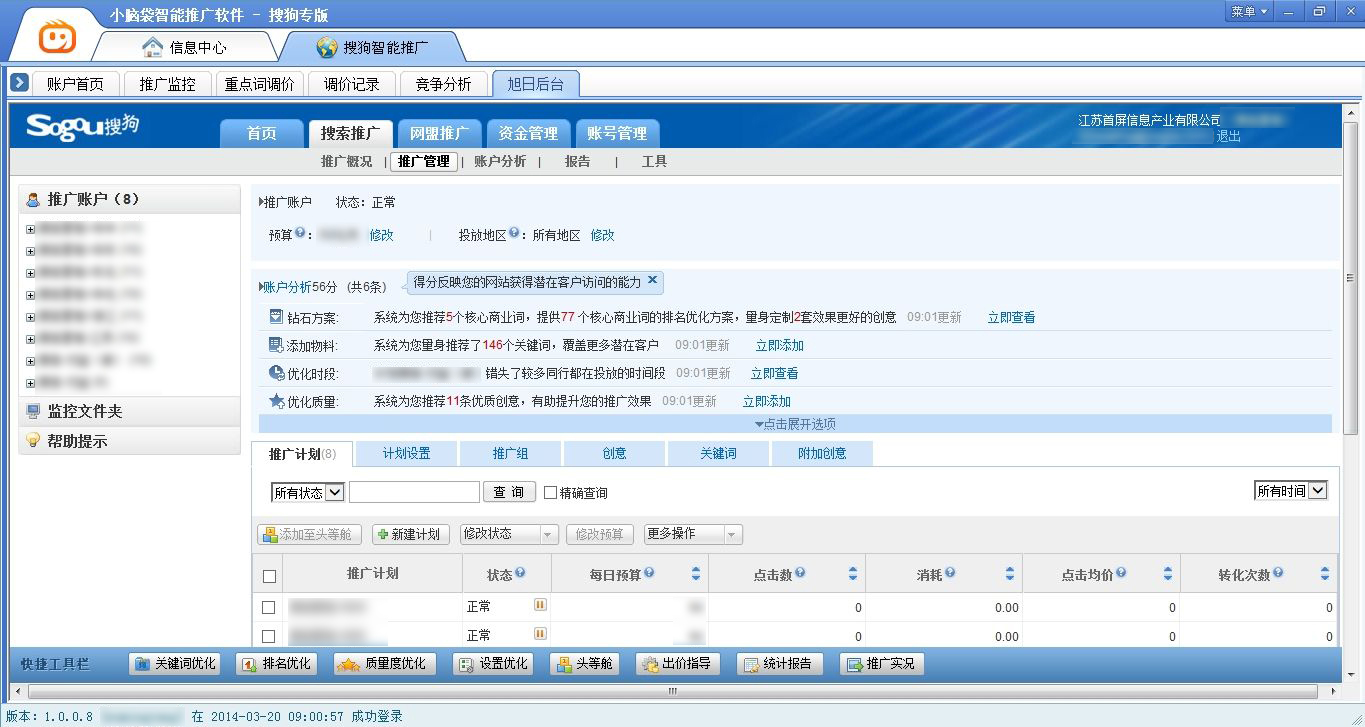Select all plans via the header checkbox
Screen dimensions: 1365x727
pyautogui.click(x=269, y=573)
